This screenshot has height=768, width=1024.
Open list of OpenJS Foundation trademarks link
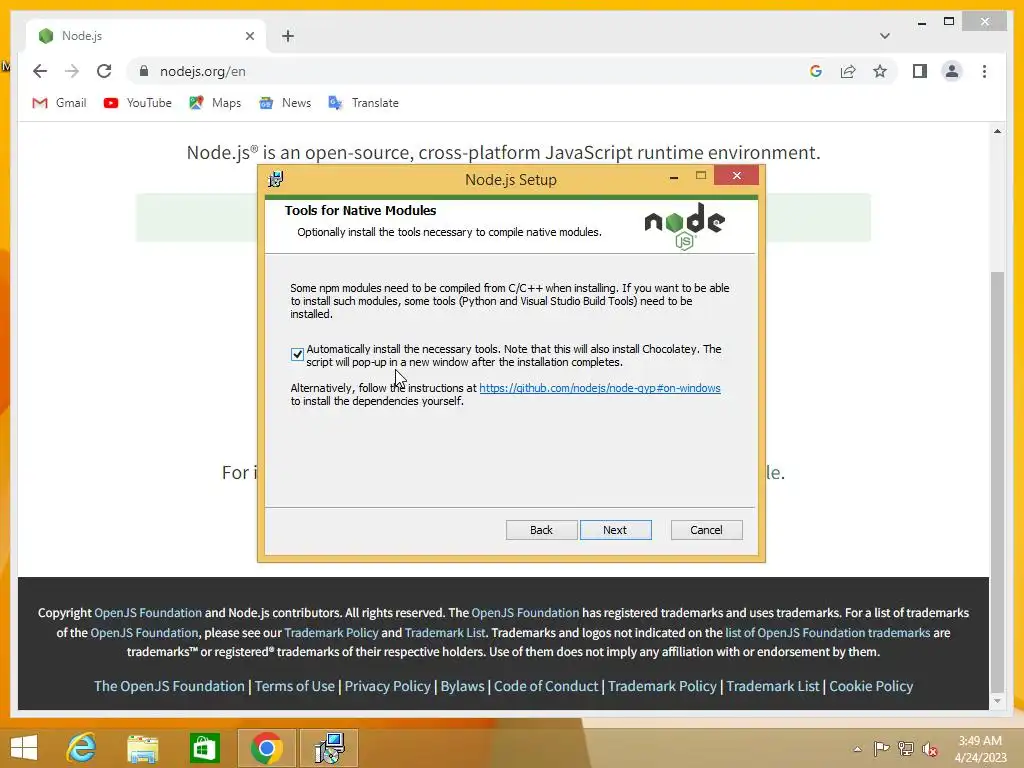pos(827,632)
